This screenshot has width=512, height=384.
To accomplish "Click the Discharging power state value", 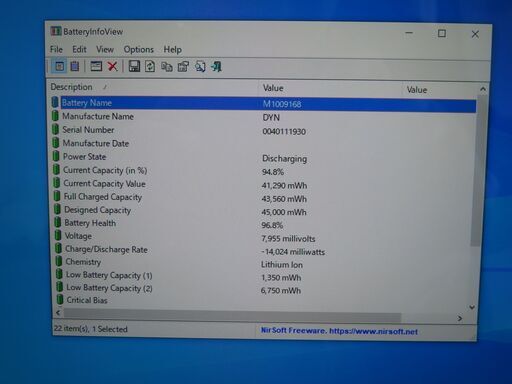I will tap(284, 158).
